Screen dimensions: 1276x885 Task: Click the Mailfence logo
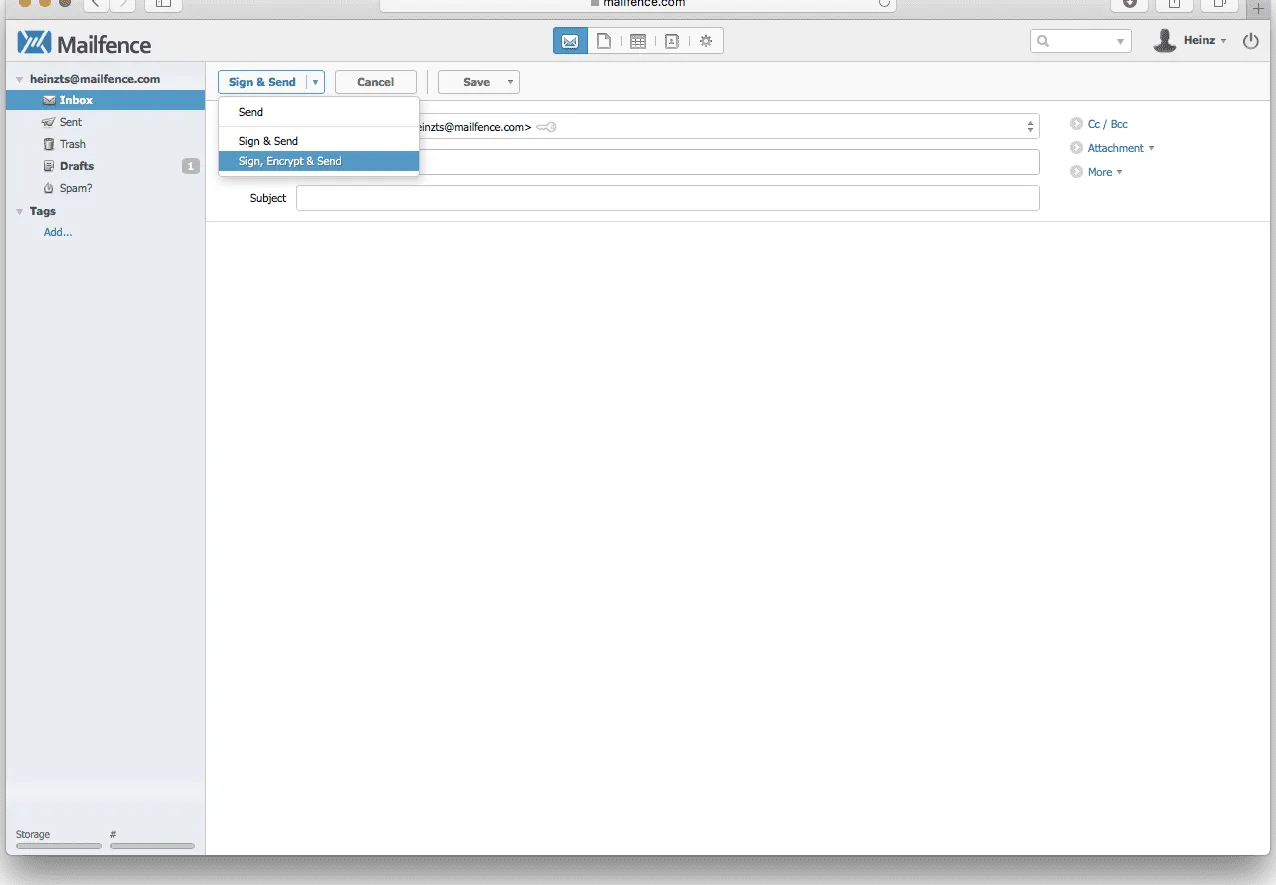pos(84,43)
